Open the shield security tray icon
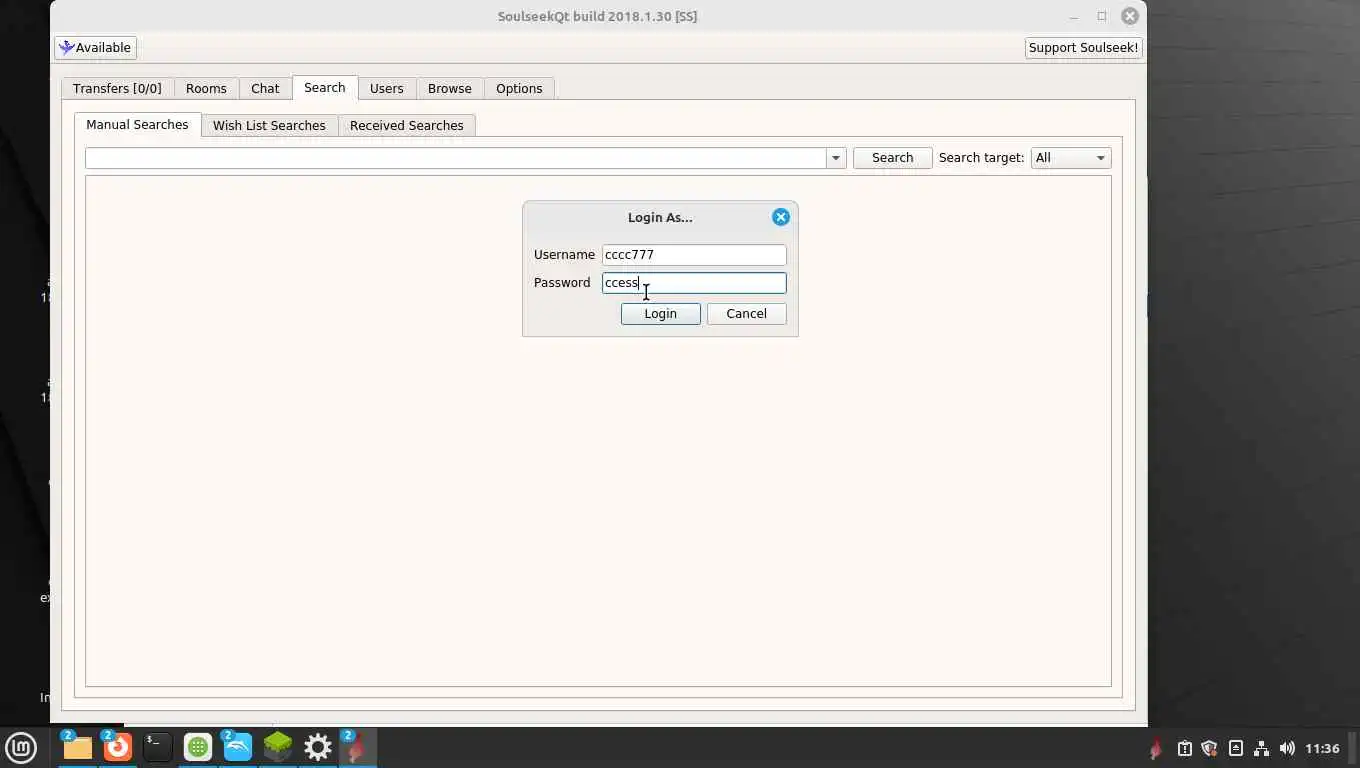The image size is (1360, 768). pos(1210,748)
